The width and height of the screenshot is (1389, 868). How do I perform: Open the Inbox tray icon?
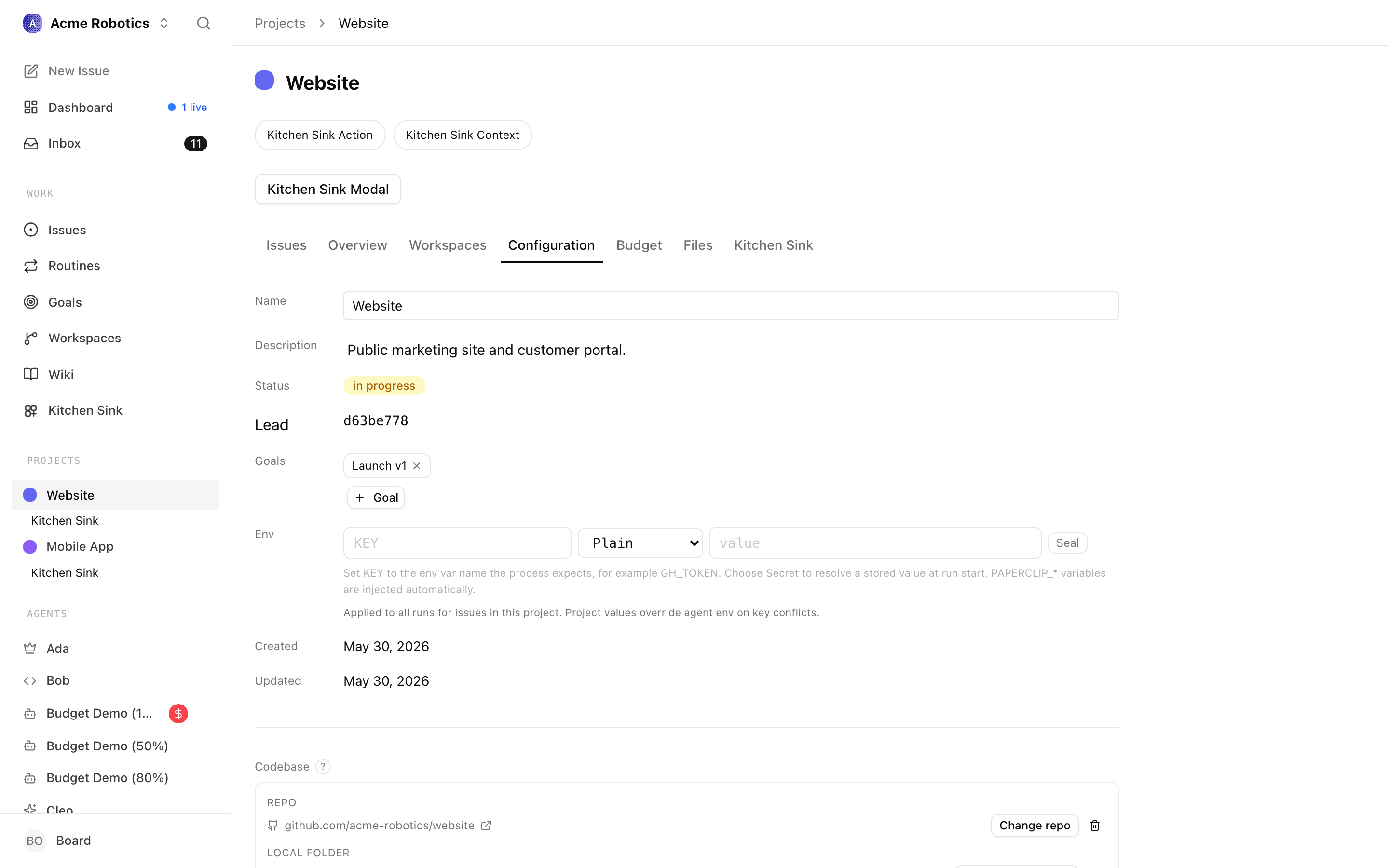pos(31,144)
